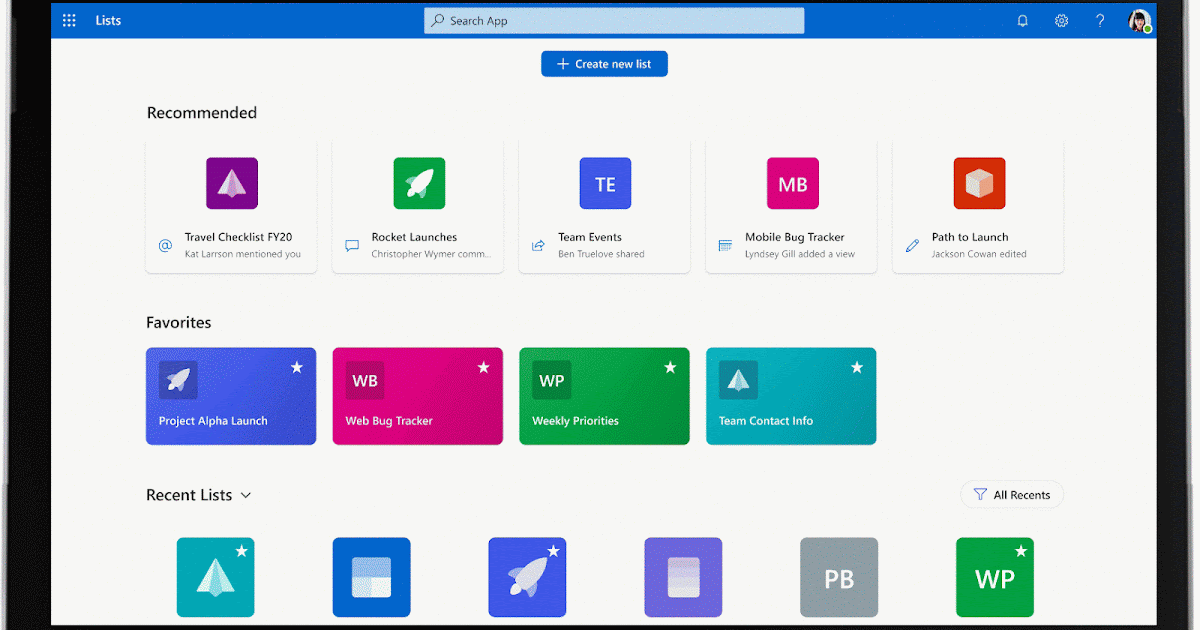
Task: Open the Project Alpha Launch favorite card
Action: (231, 396)
